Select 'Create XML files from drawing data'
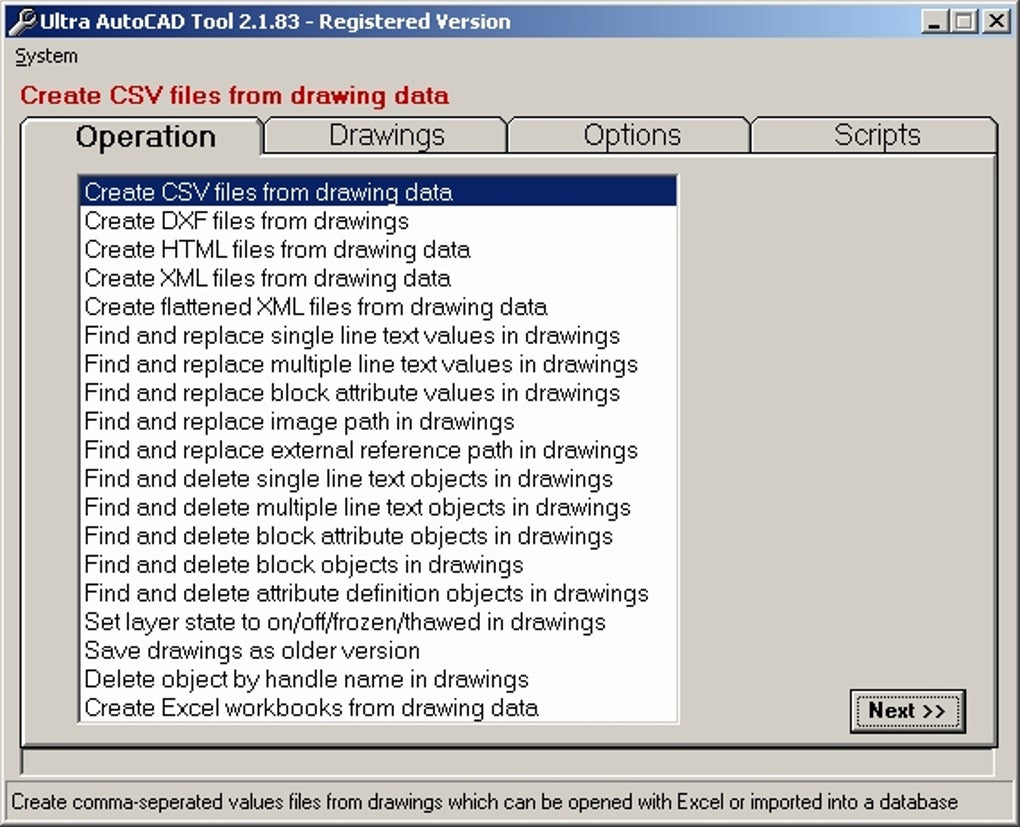Screen dimensions: 1020x827 click(x=378, y=278)
